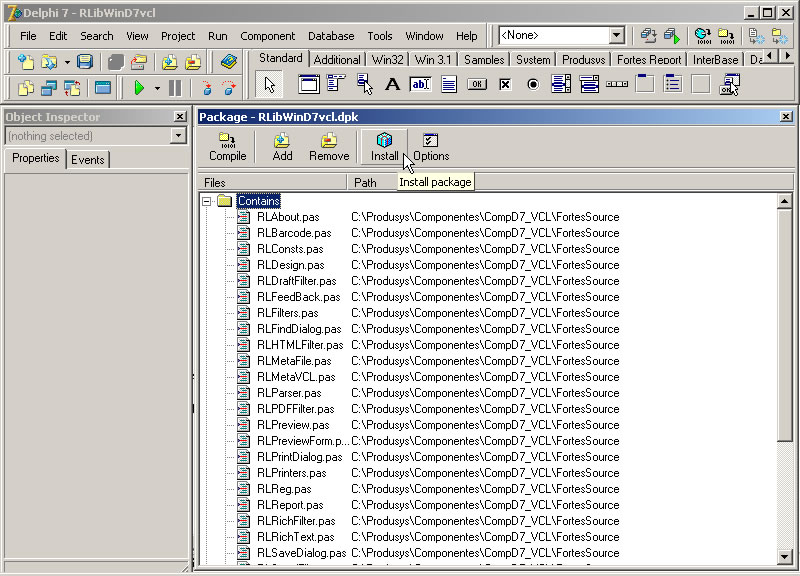Switch to the Events tab in Object Inspector
The height and width of the screenshot is (576, 800).
[89, 159]
